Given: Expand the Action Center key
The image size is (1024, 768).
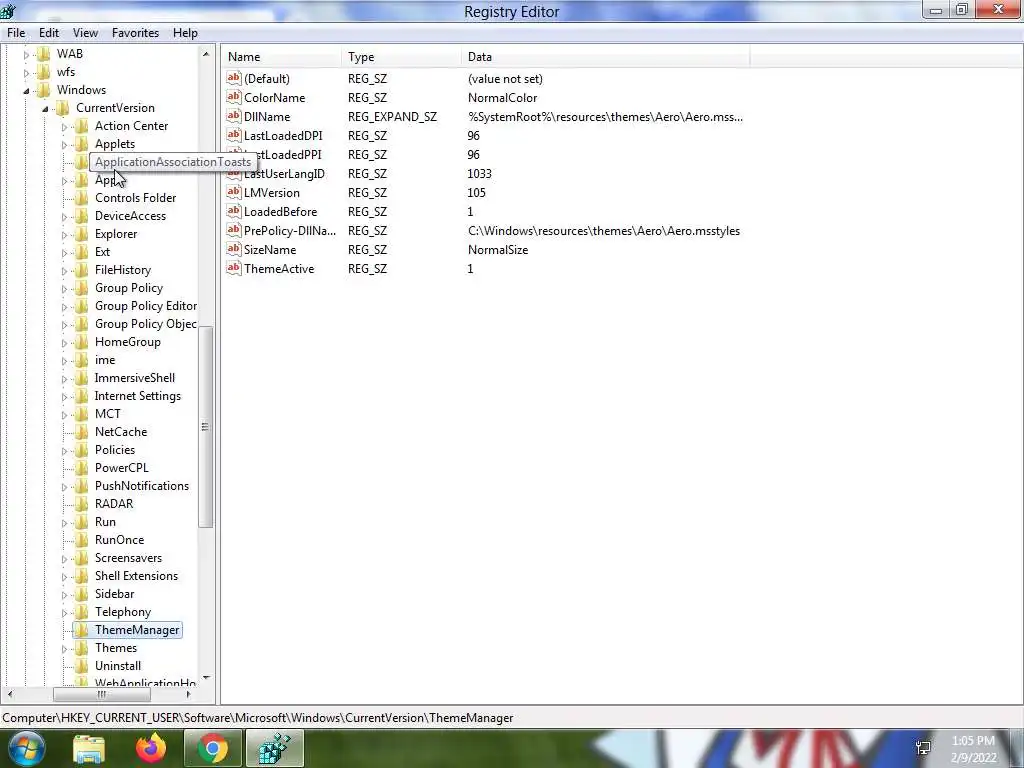Looking at the screenshot, I should pos(64,127).
